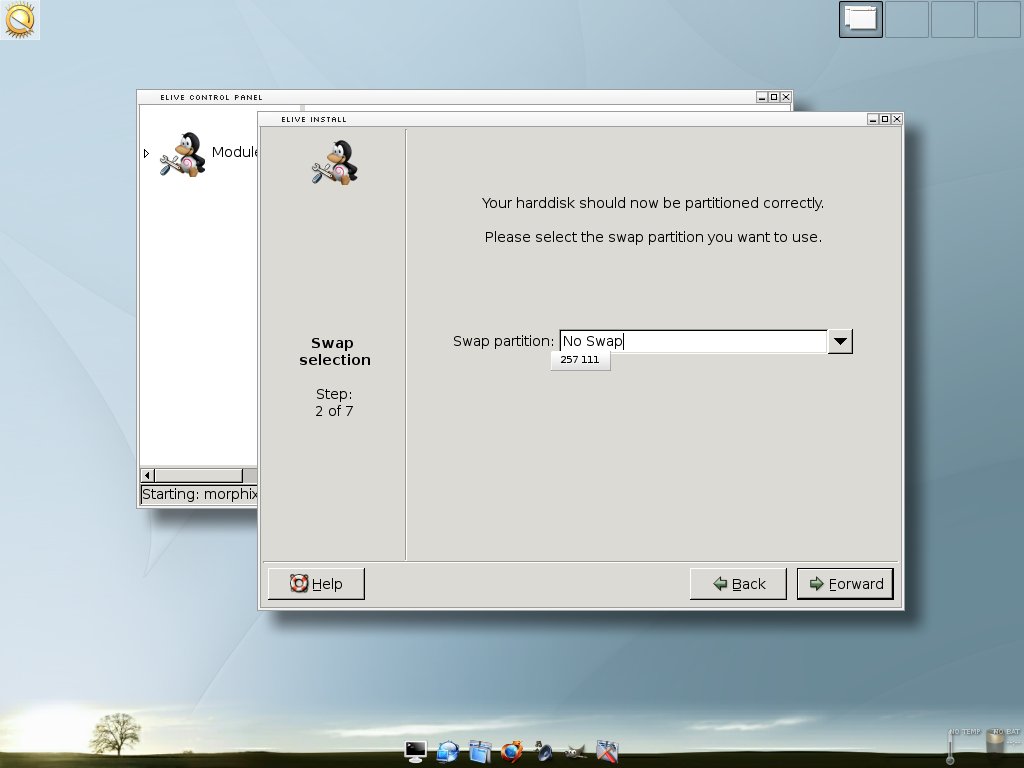Click the 'Swap selection' step heading
The width and height of the screenshot is (1024, 768).
click(x=334, y=351)
